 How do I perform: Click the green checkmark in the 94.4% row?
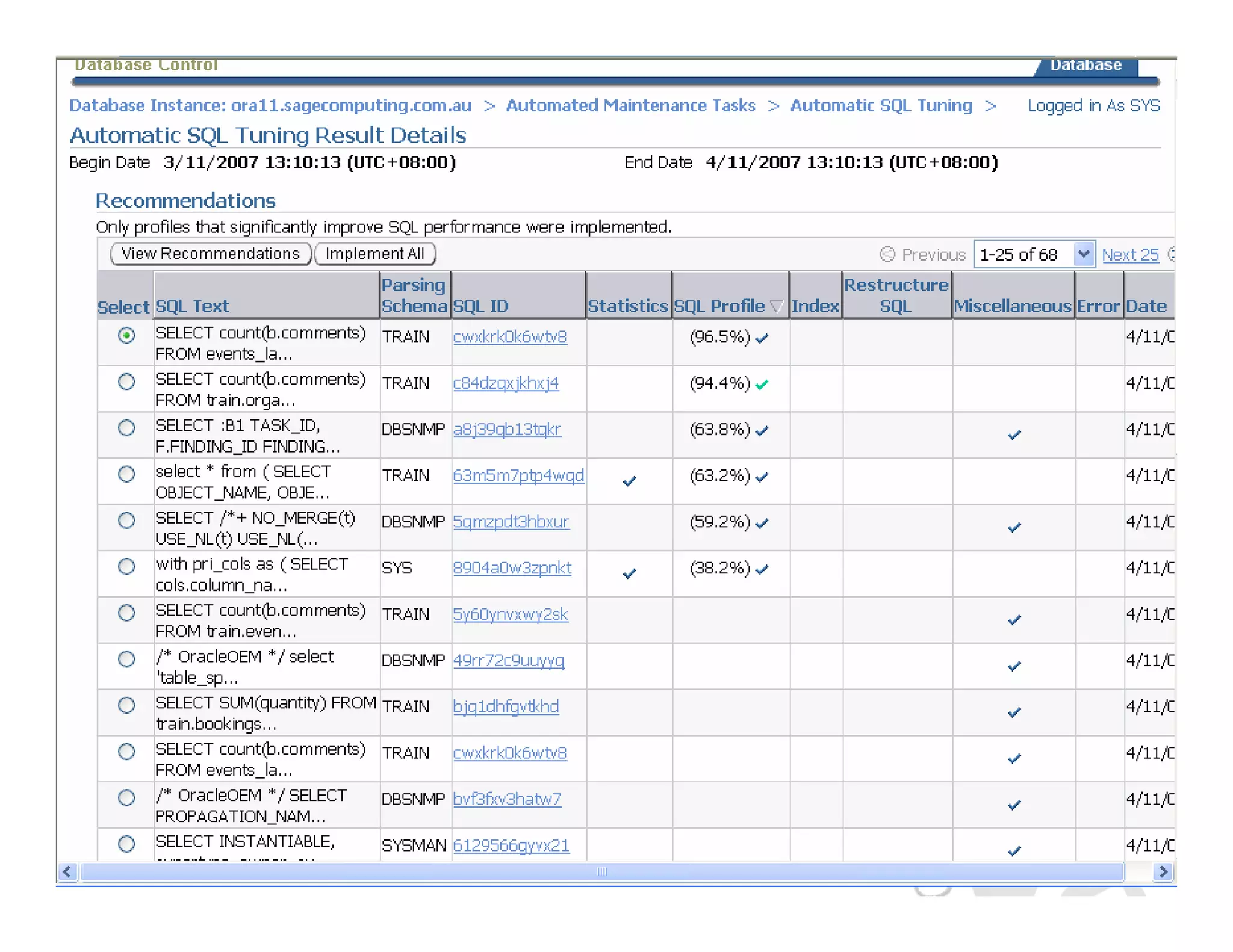(x=762, y=385)
